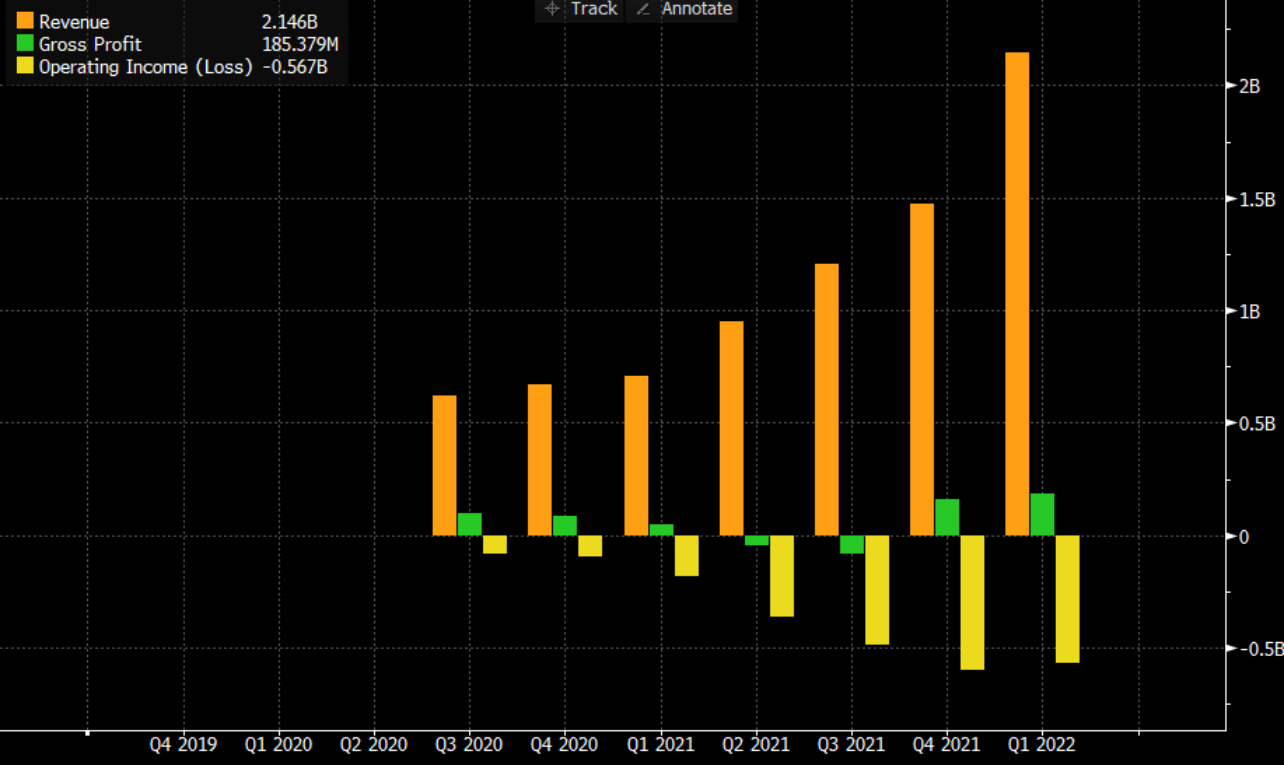Click the Q4 2020 orange revenue bar
This screenshot has height=765, width=1284.
click(x=540, y=460)
